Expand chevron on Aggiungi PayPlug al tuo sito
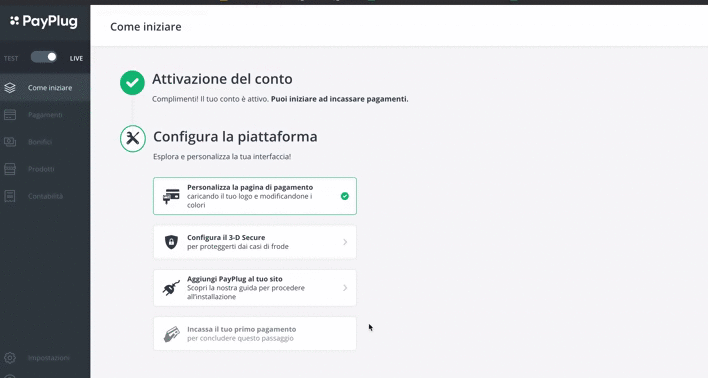The height and width of the screenshot is (378, 708). click(x=345, y=288)
